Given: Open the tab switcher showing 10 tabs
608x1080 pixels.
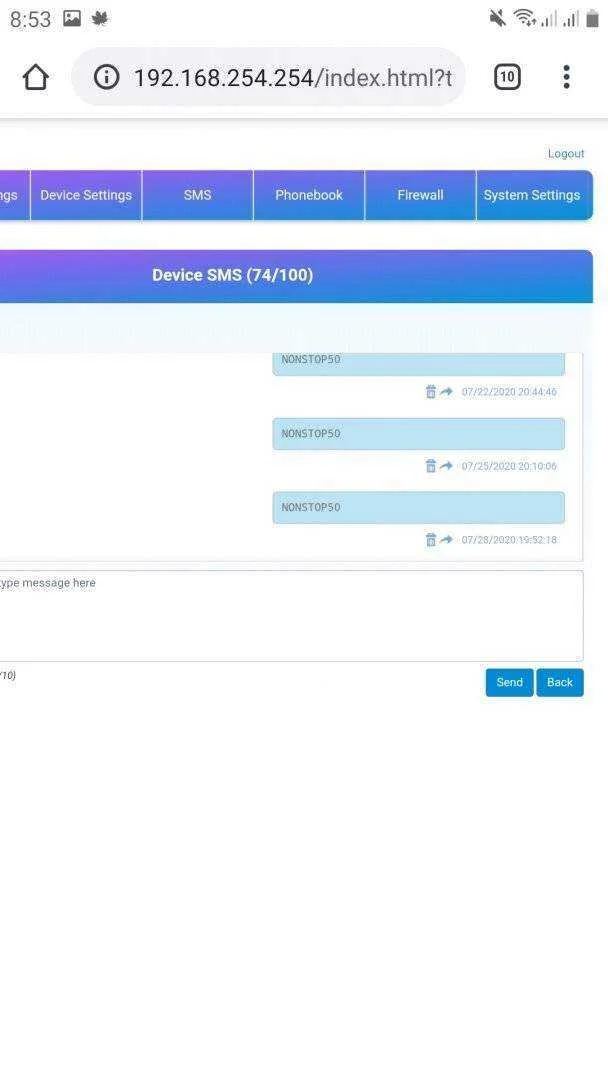Looking at the screenshot, I should coord(507,77).
